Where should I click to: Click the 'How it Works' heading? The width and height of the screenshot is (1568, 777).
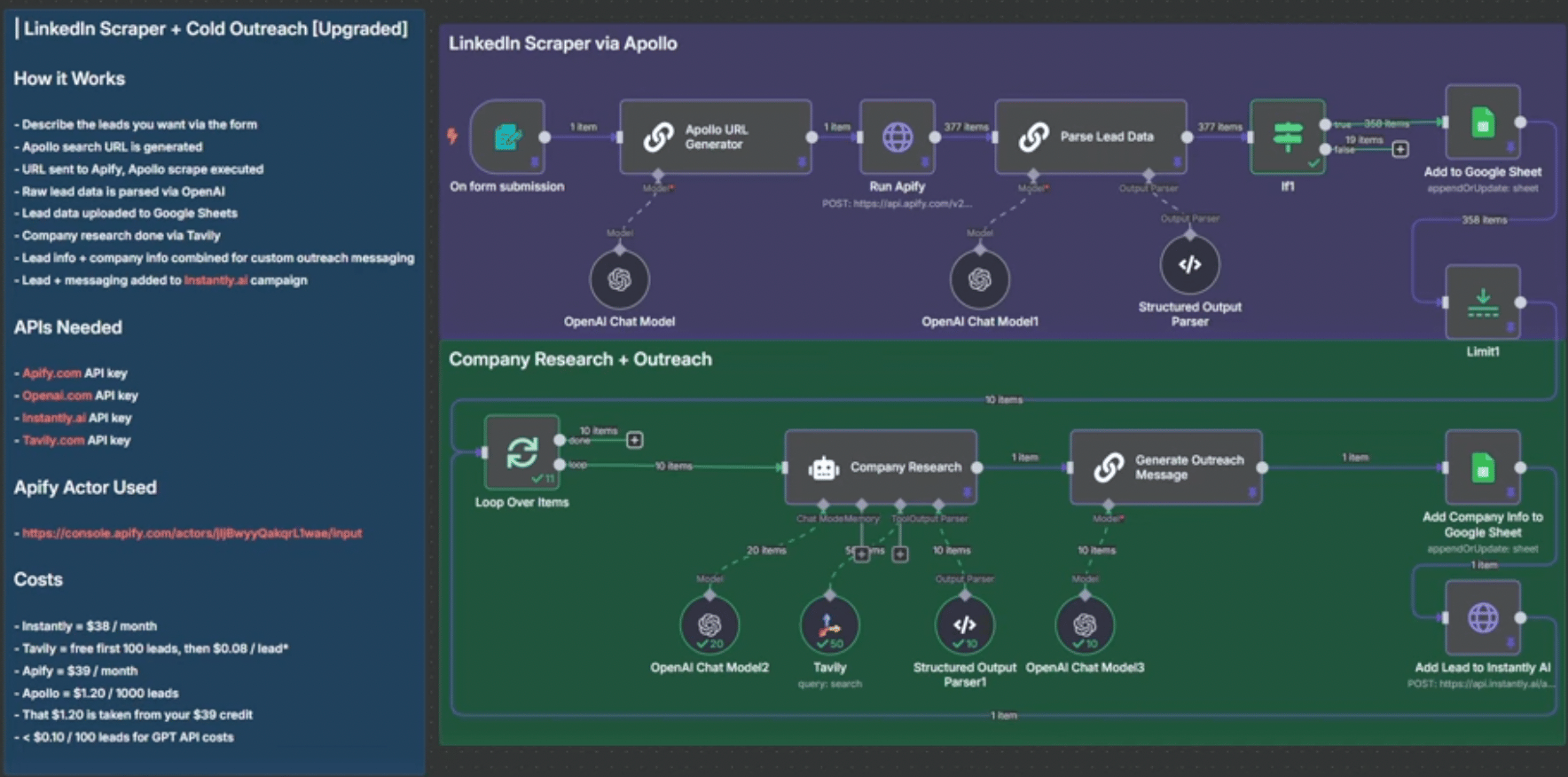pos(69,79)
